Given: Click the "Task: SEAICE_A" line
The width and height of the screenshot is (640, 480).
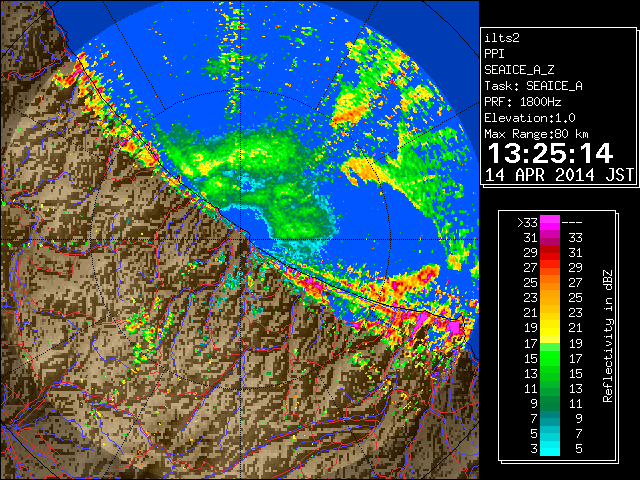Looking at the screenshot, I should click(x=533, y=86).
